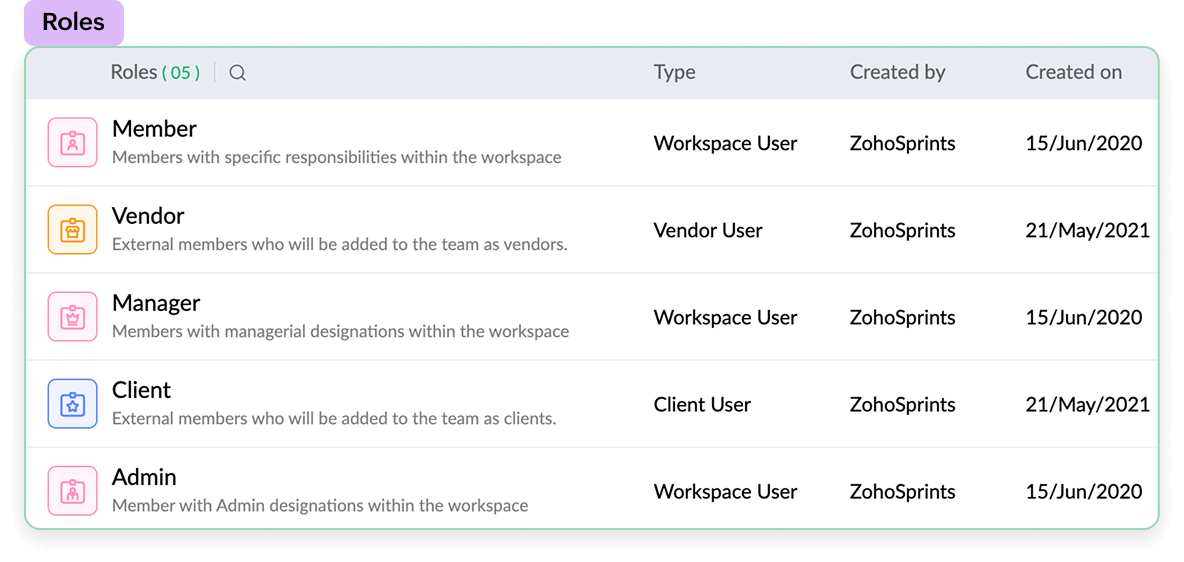Click the Roles count column header

pos(155,72)
